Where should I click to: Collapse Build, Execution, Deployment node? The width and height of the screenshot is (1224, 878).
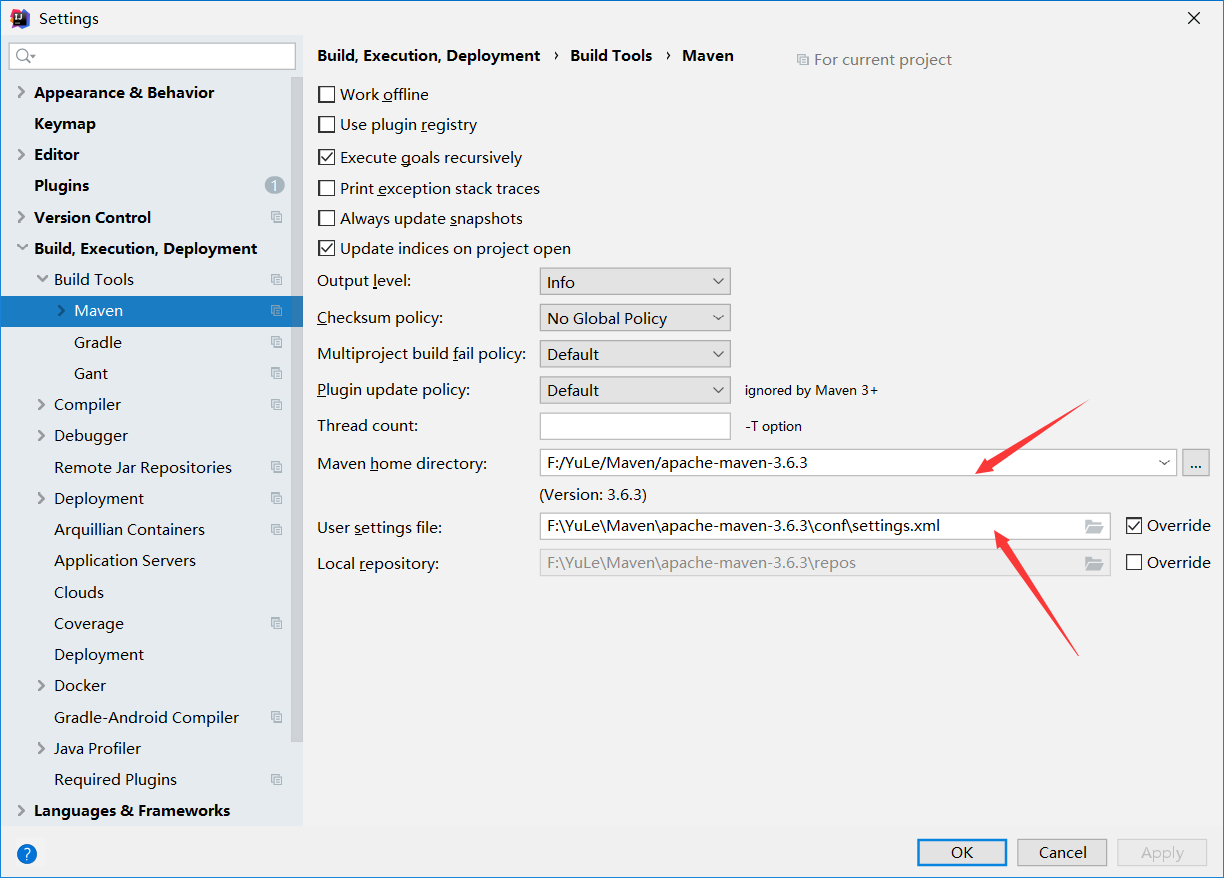[x=21, y=248]
